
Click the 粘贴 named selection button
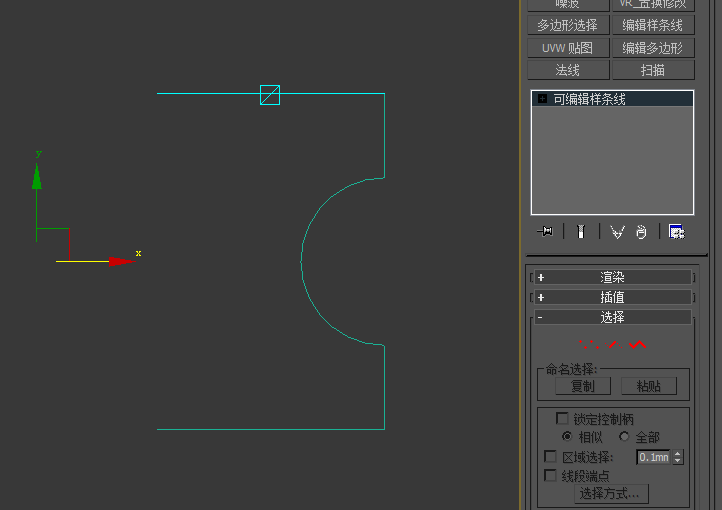(x=649, y=386)
